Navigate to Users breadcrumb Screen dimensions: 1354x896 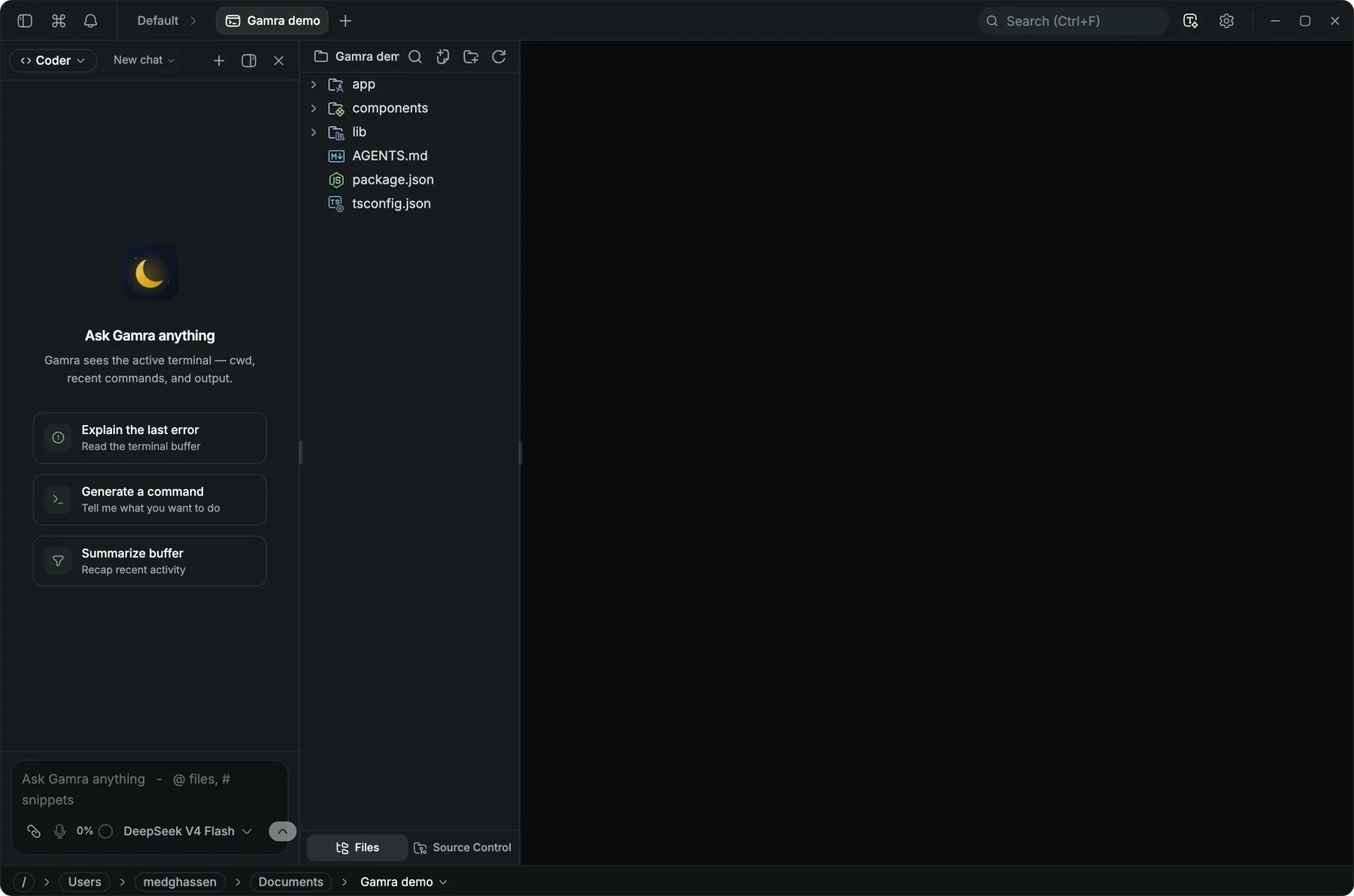tap(84, 882)
